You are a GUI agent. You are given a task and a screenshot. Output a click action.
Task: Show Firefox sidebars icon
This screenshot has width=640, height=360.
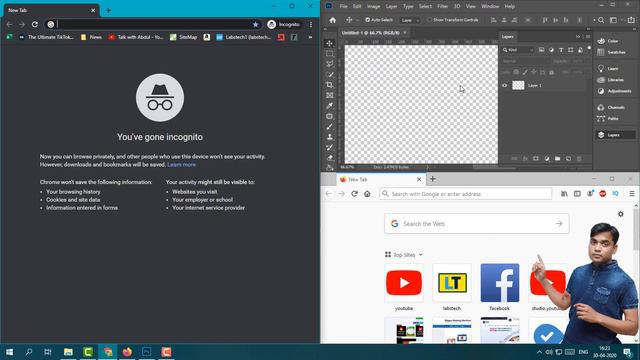click(x=577, y=194)
